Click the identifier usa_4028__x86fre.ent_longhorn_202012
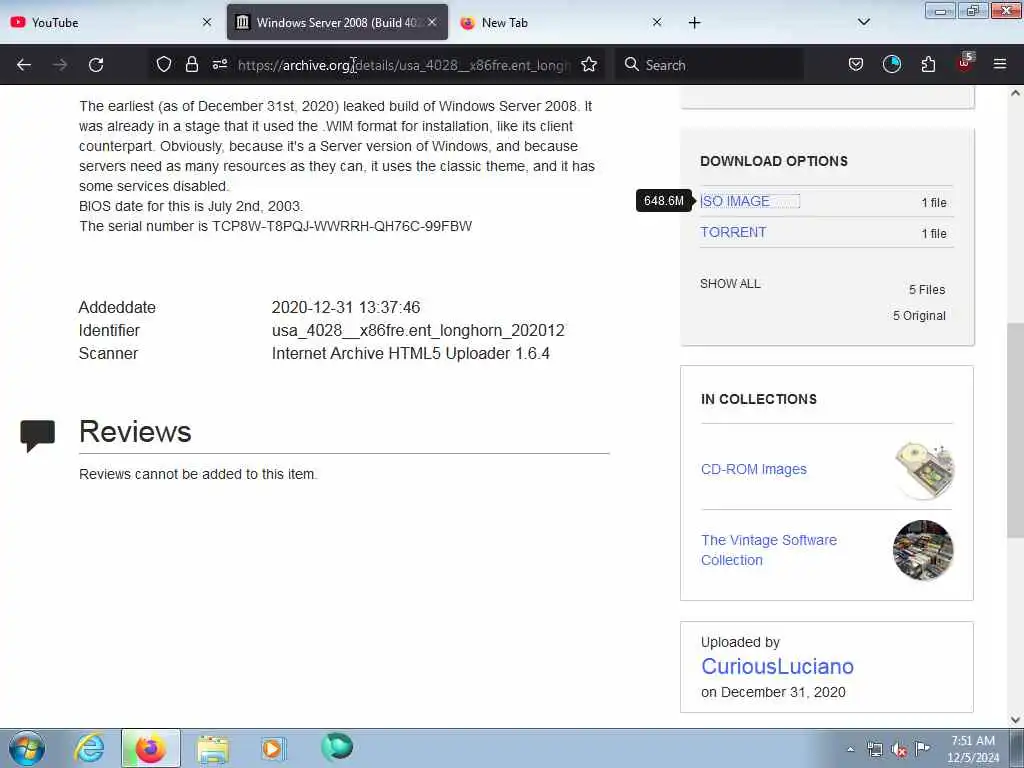The height and width of the screenshot is (768, 1024). click(418, 330)
